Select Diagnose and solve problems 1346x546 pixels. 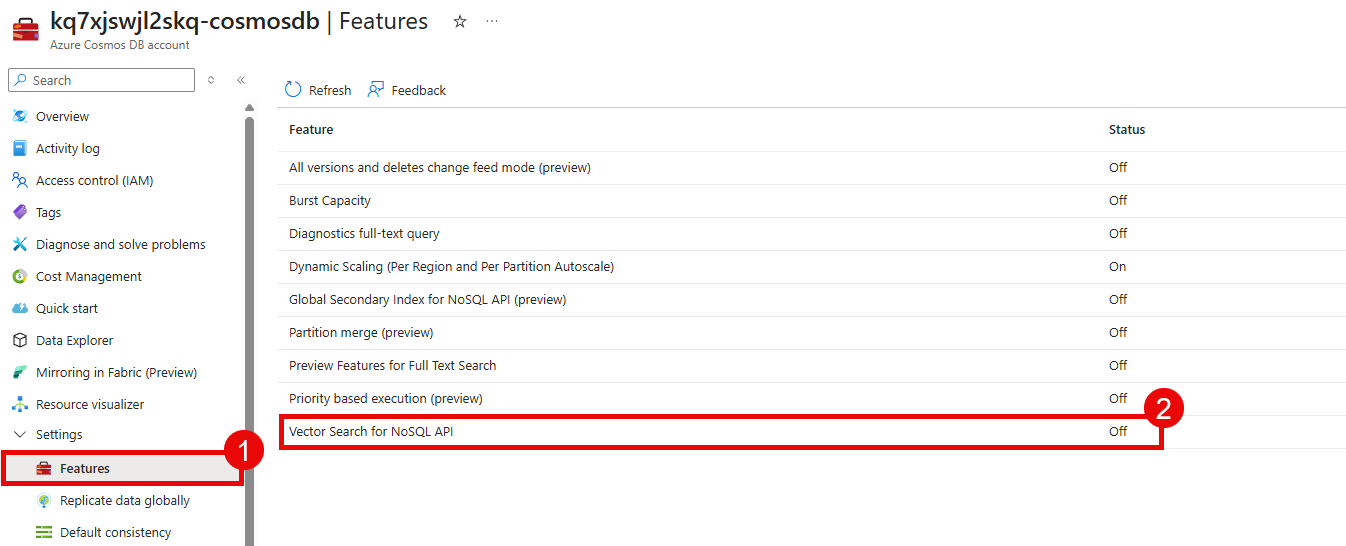[123, 244]
